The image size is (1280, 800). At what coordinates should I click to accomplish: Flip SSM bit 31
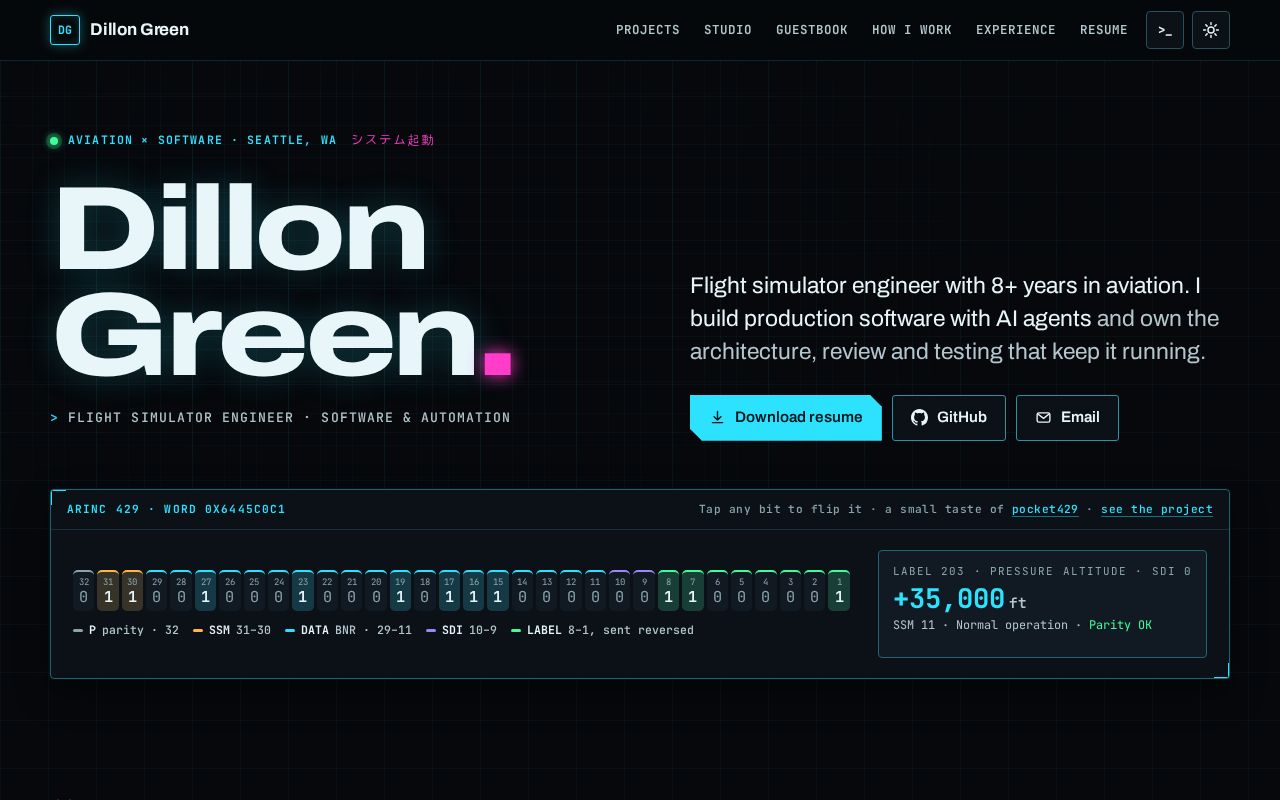(108, 591)
